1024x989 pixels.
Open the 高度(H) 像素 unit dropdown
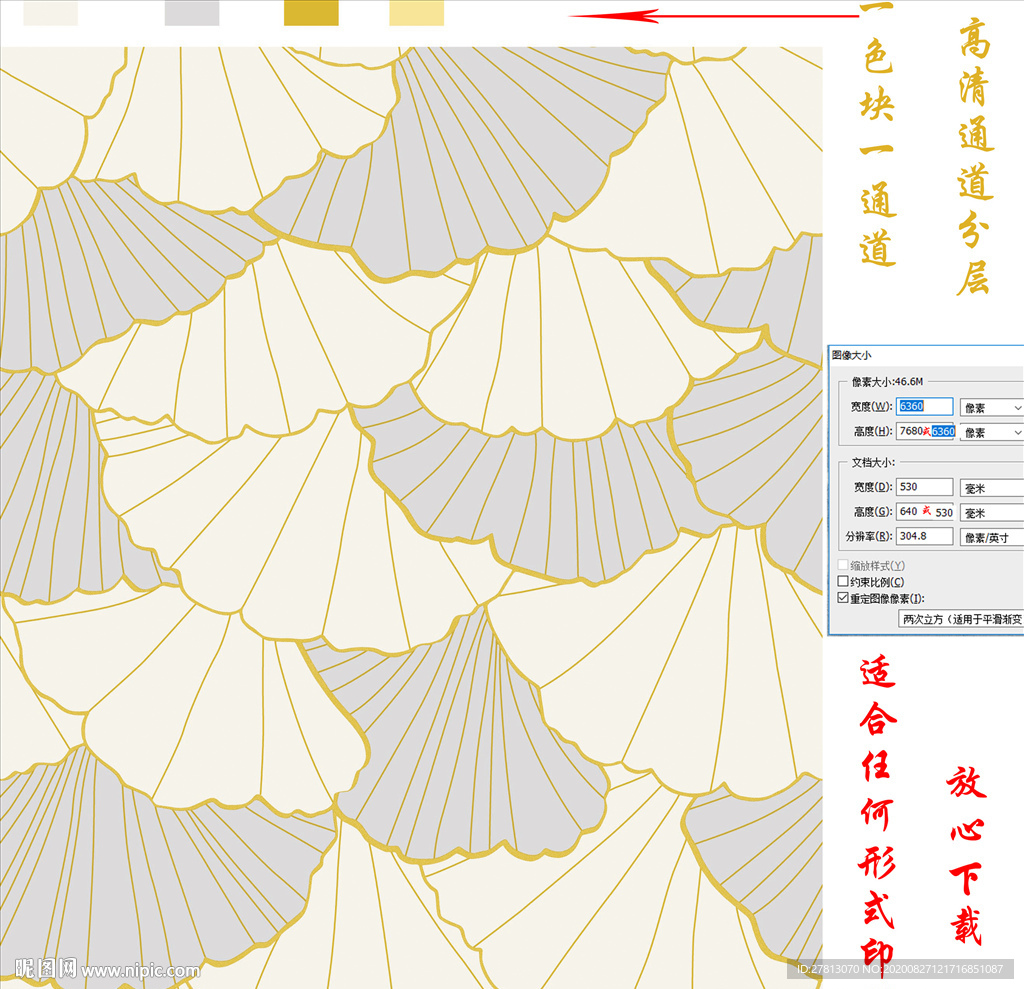[991, 432]
